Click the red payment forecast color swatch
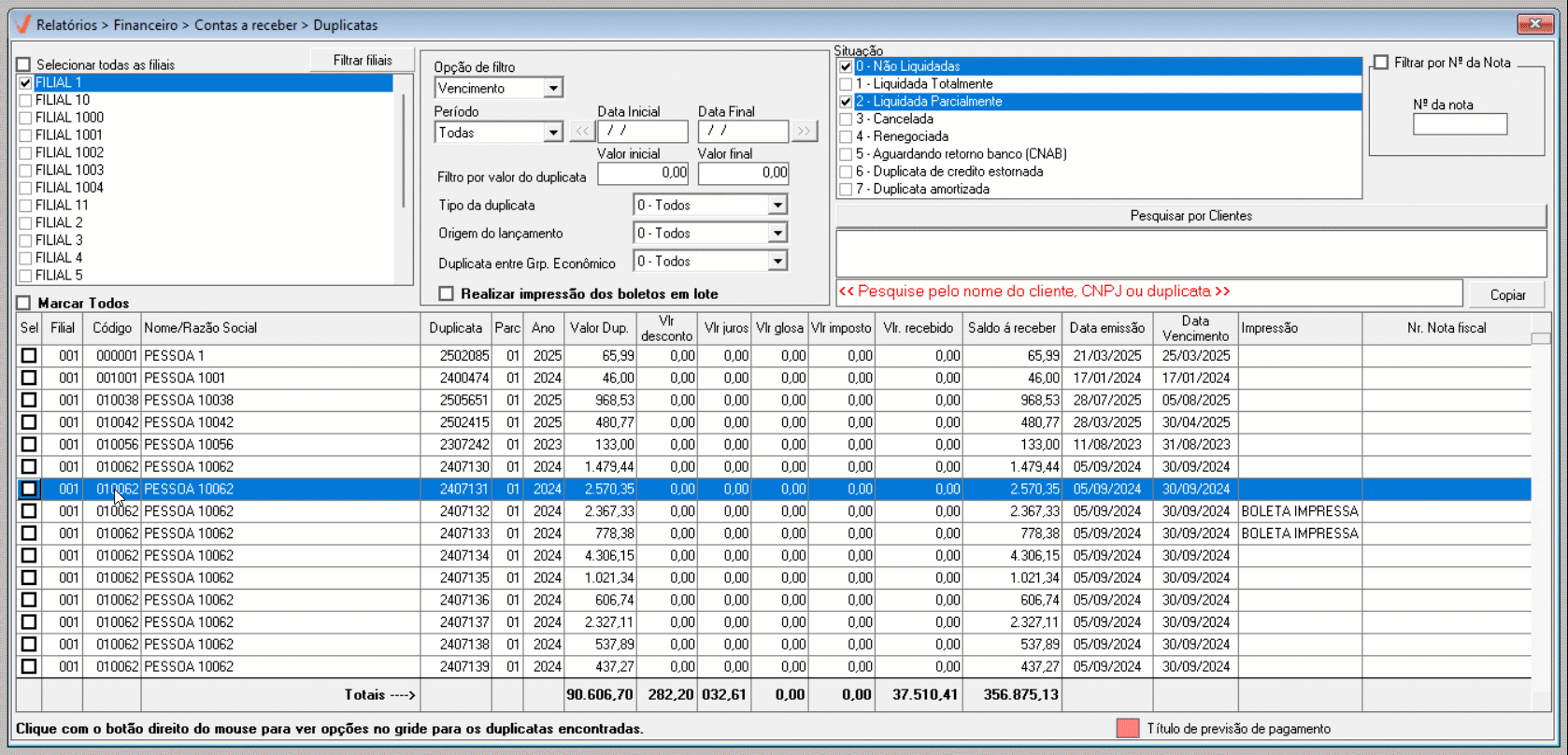Image resolution: width=1568 pixels, height=755 pixels. 1128,729
